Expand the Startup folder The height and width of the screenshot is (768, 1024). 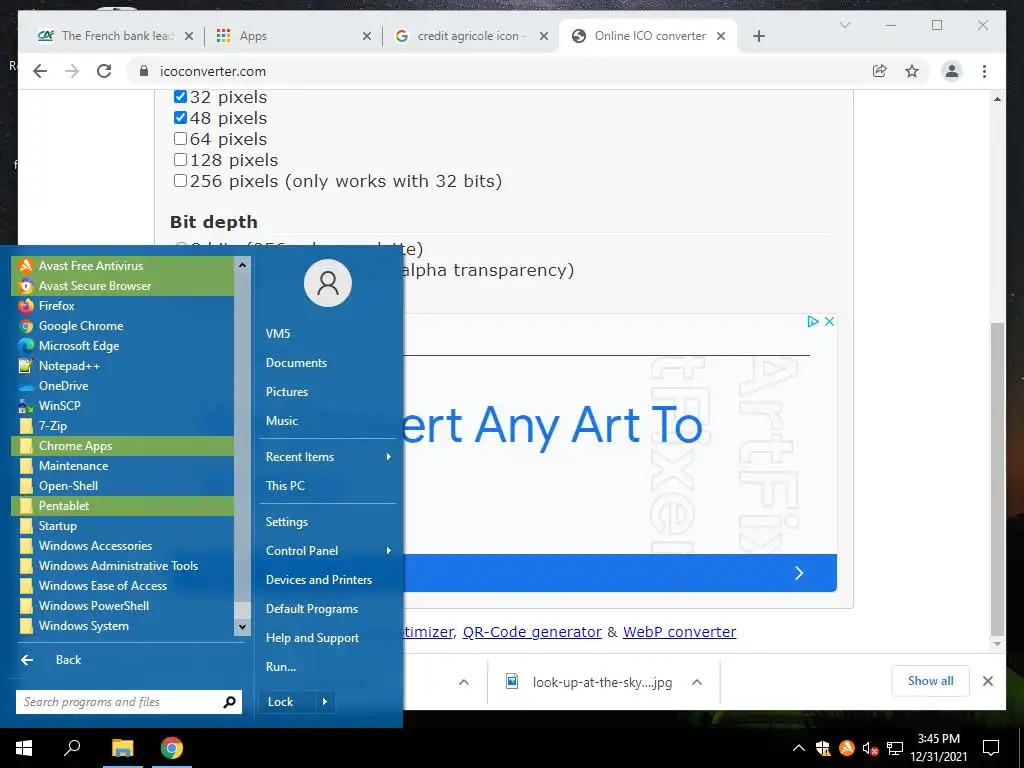122,526
